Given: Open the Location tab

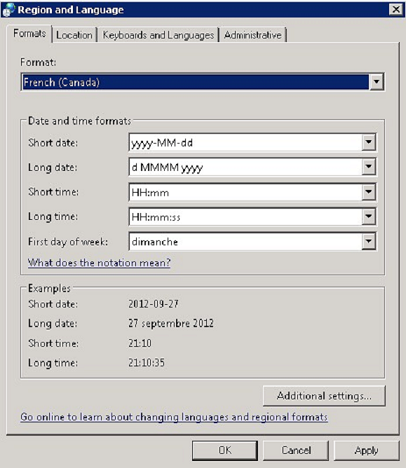Looking at the screenshot, I should coord(74,35).
